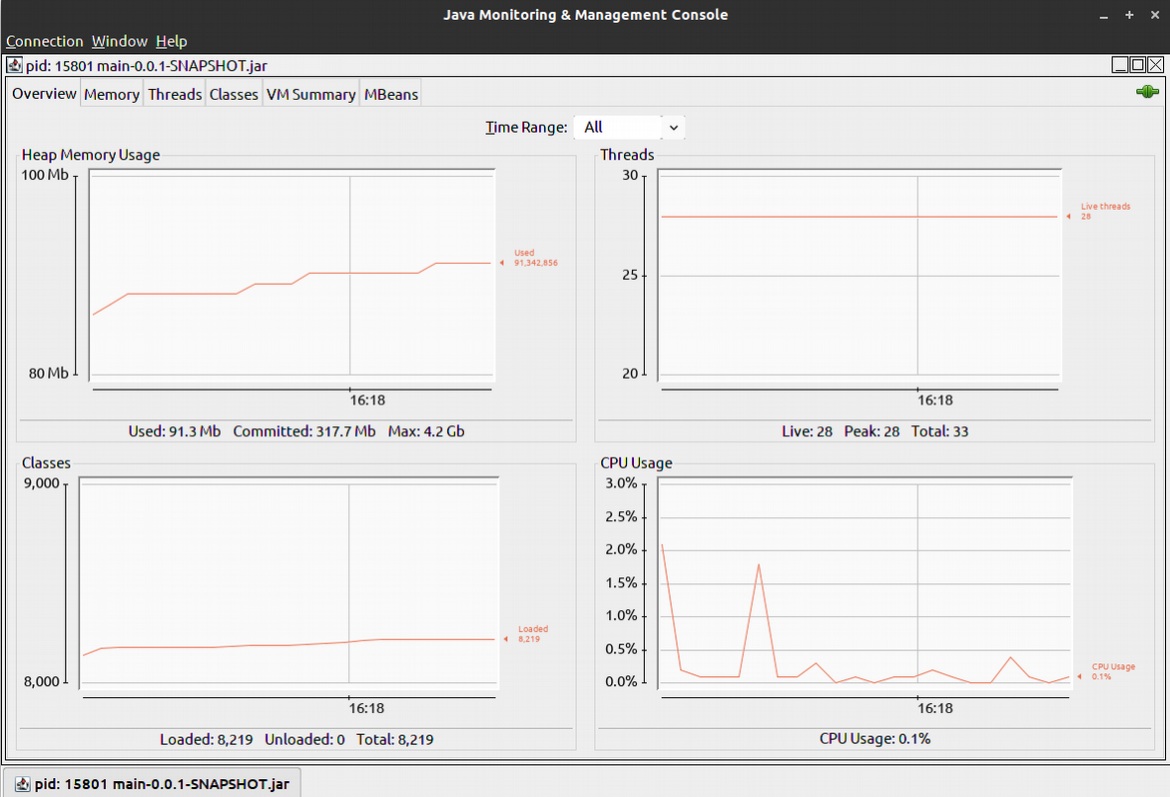Click the 'CPU Usage 0.1%' chart label
Image resolution: width=1170 pixels, height=797 pixels.
1113,672
